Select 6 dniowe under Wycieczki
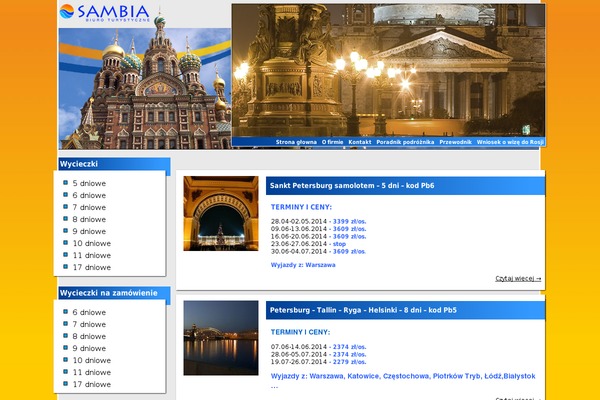Screen dimensions: 600x400 point(89,195)
